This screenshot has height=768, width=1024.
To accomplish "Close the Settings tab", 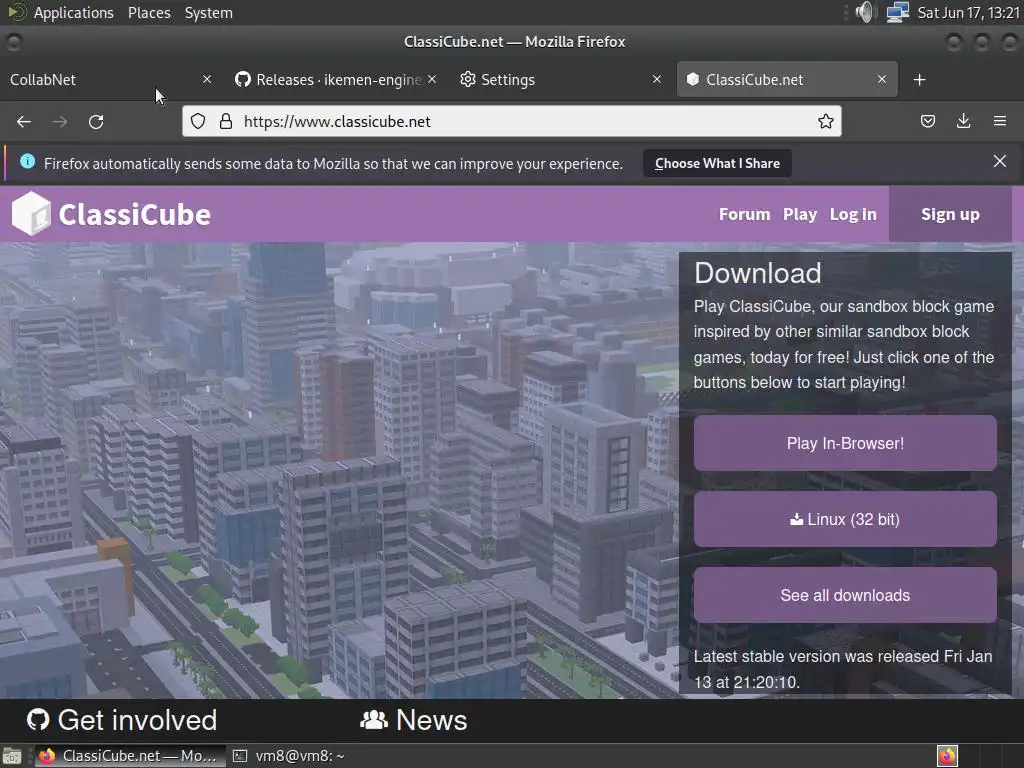I will (x=657, y=79).
